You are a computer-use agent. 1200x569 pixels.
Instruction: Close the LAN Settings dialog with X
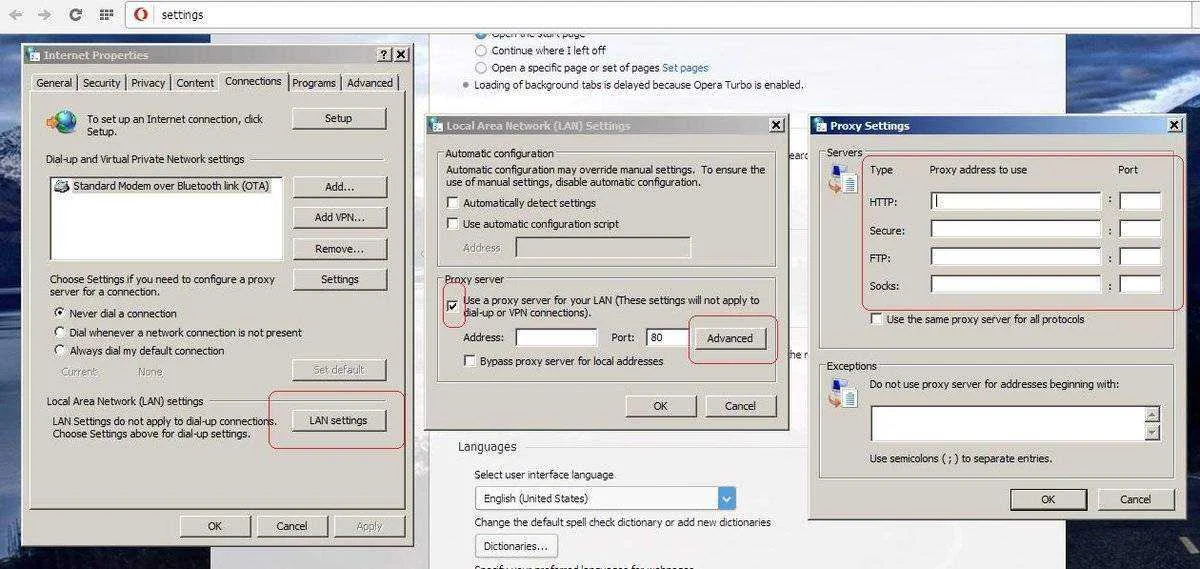click(775, 125)
